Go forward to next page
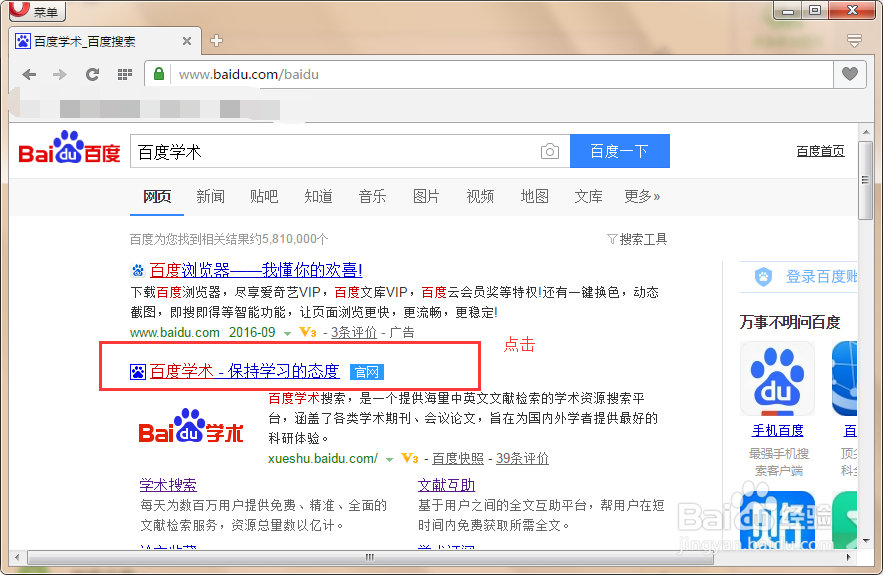 pyautogui.click(x=60, y=74)
